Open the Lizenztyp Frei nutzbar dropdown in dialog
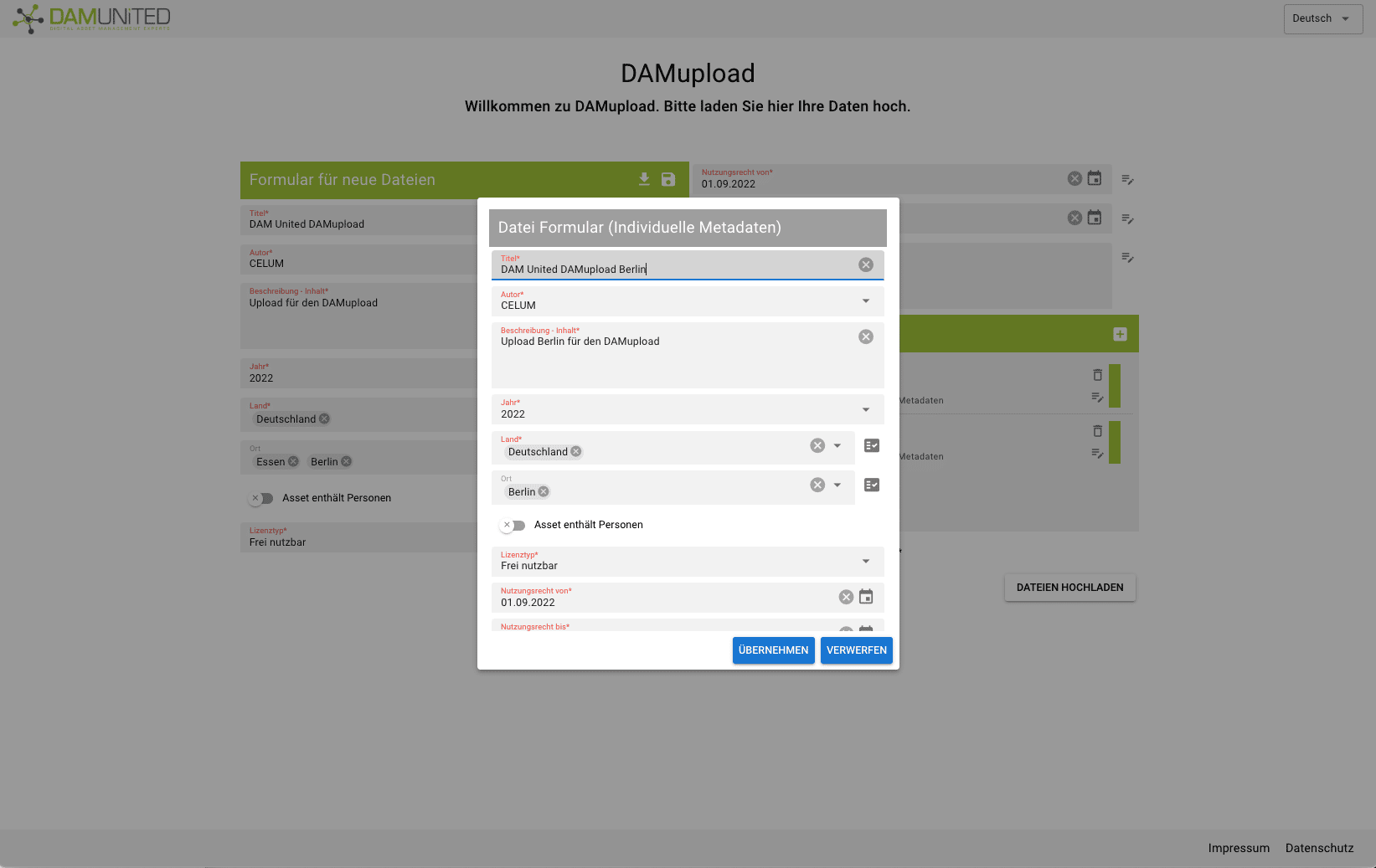1376x868 pixels. pyautogui.click(x=688, y=562)
